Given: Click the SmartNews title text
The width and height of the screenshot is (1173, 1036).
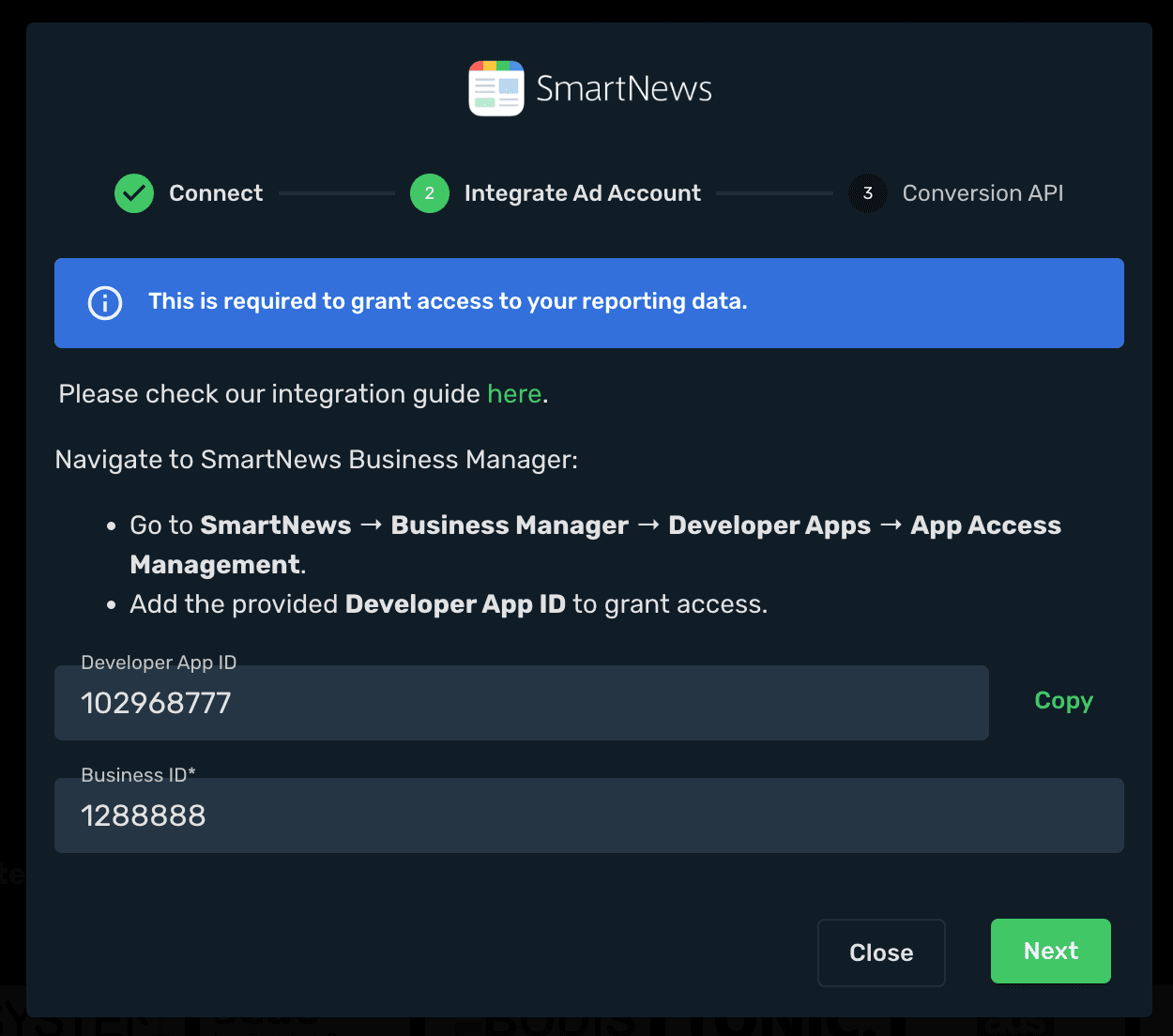Looking at the screenshot, I should (624, 89).
